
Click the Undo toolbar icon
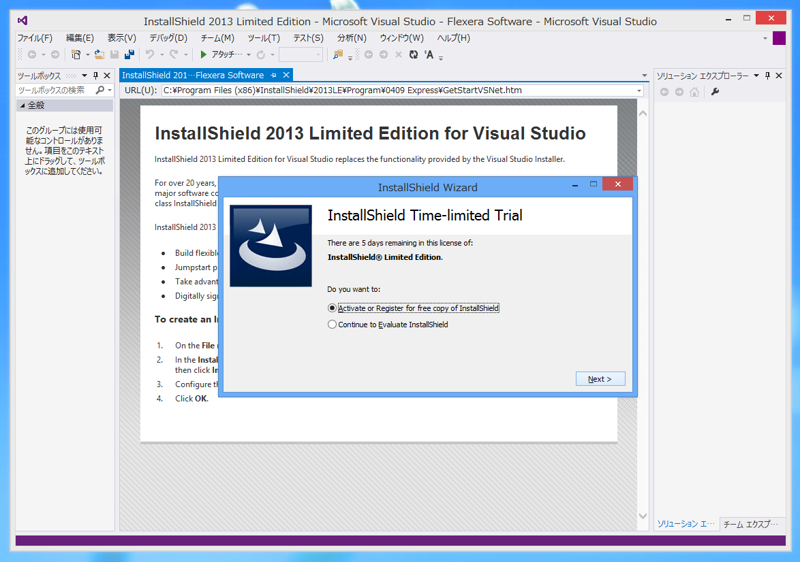tap(149, 55)
